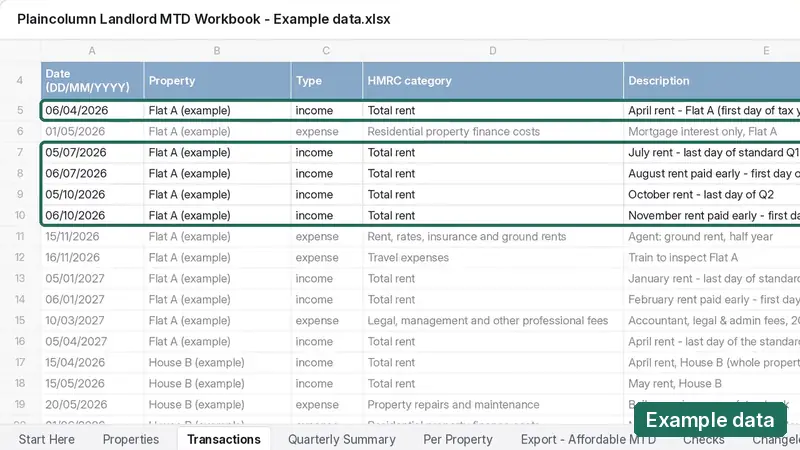Image resolution: width=800 pixels, height=450 pixels.
Task: Click the Date (DD/MM/YYYY) header cell
Action: (92, 81)
